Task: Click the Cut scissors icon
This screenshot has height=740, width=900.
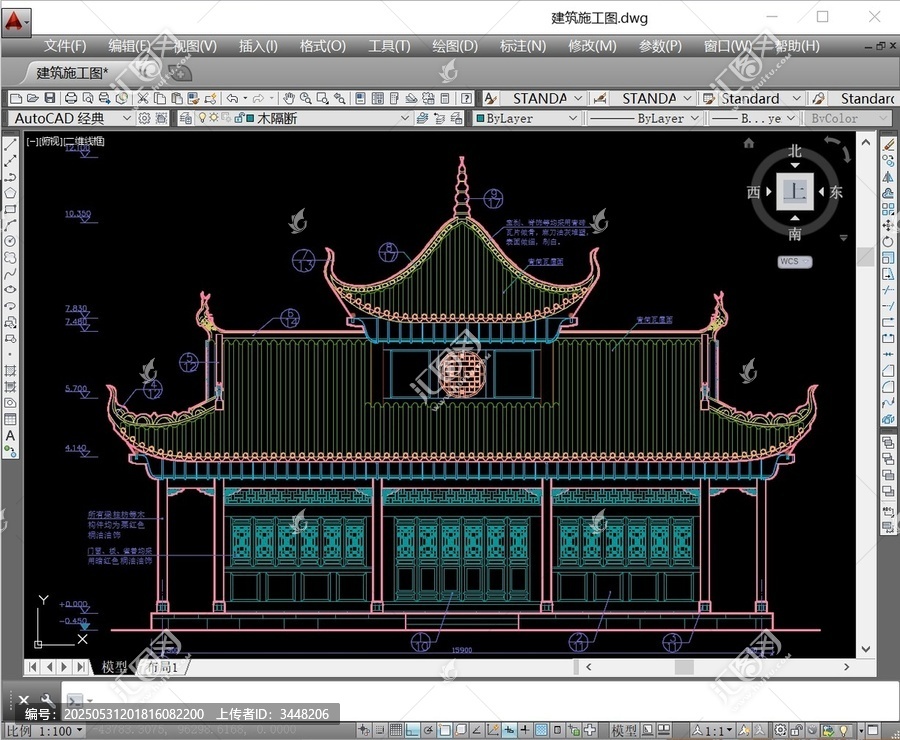Action: (x=143, y=98)
